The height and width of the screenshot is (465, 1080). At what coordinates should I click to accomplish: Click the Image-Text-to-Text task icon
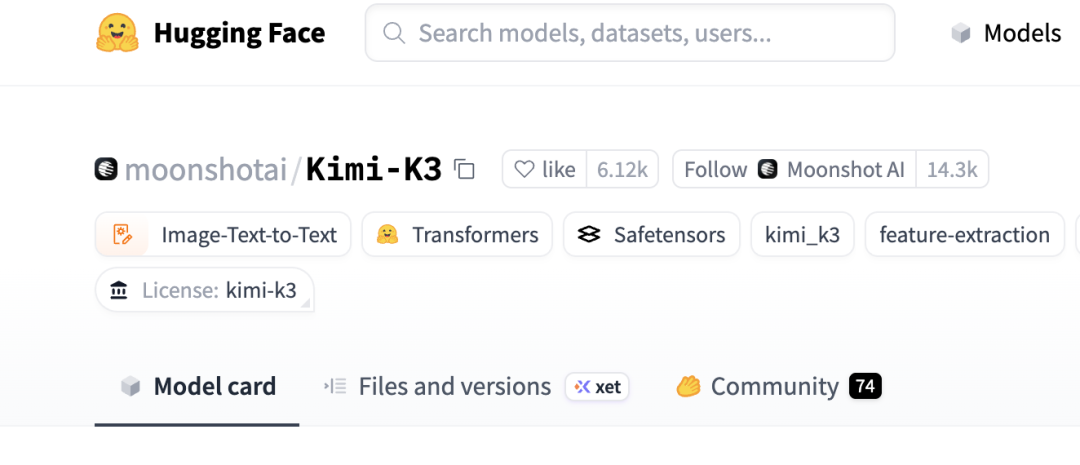pyautogui.click(x=123, y=234)
